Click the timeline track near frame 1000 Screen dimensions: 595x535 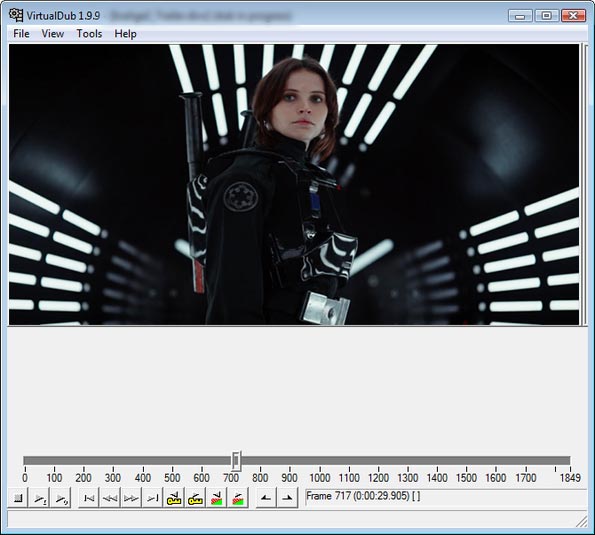click(320, 461)
